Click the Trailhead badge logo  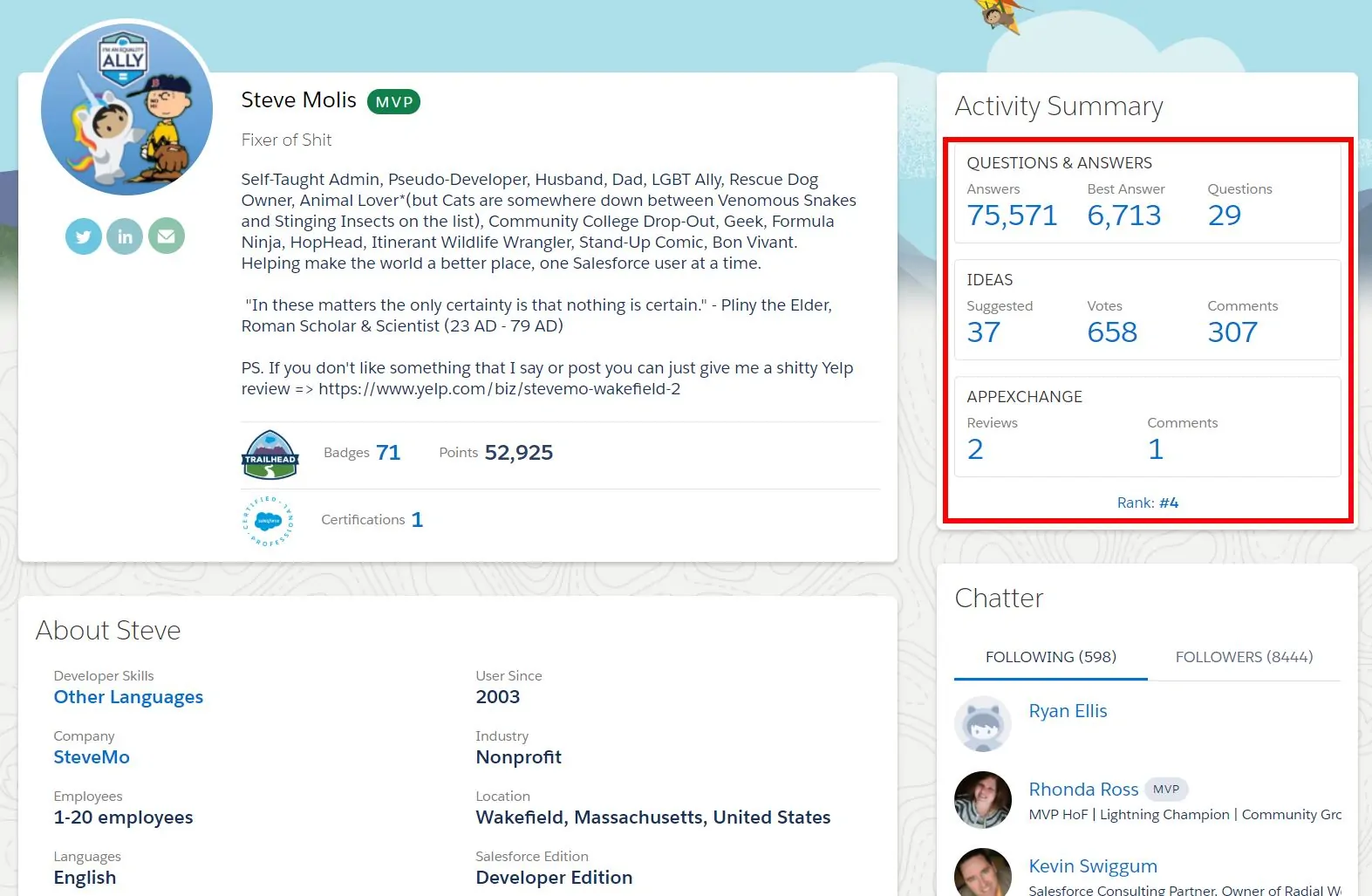270,455
